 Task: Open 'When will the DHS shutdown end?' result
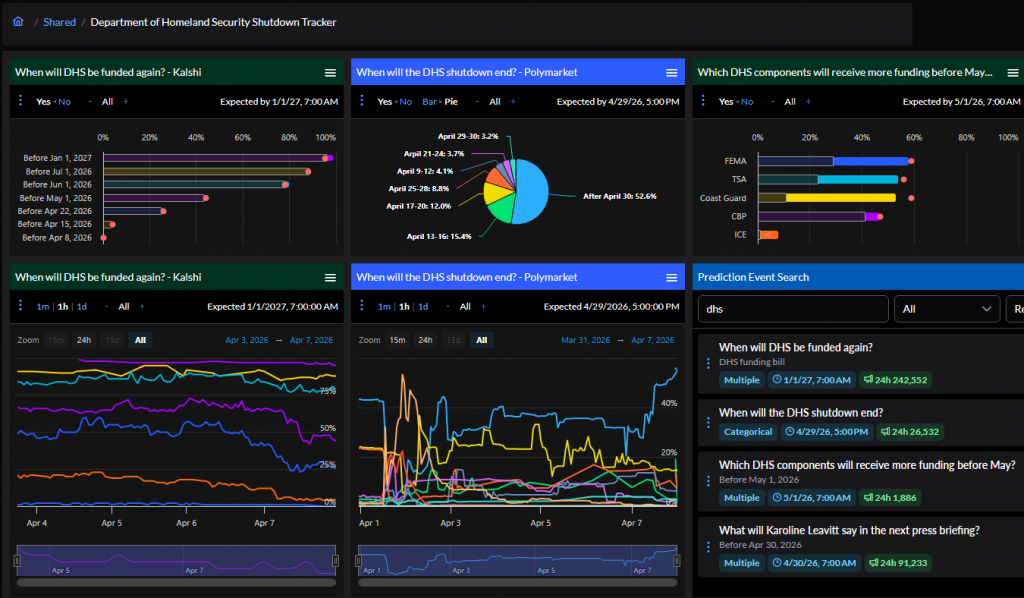pos(800,412)
